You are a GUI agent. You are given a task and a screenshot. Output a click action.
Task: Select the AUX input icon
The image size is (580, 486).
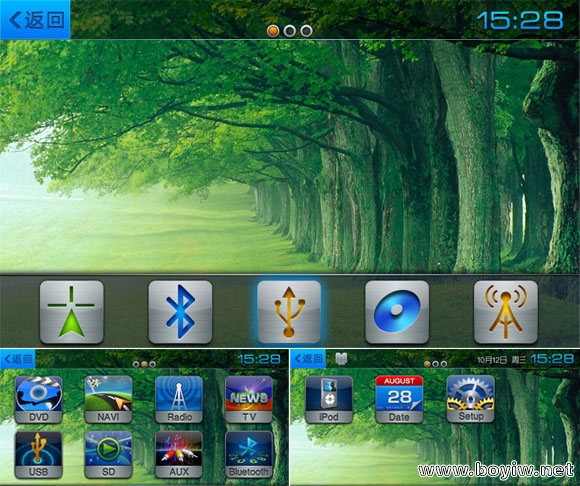tap(179, 455)
